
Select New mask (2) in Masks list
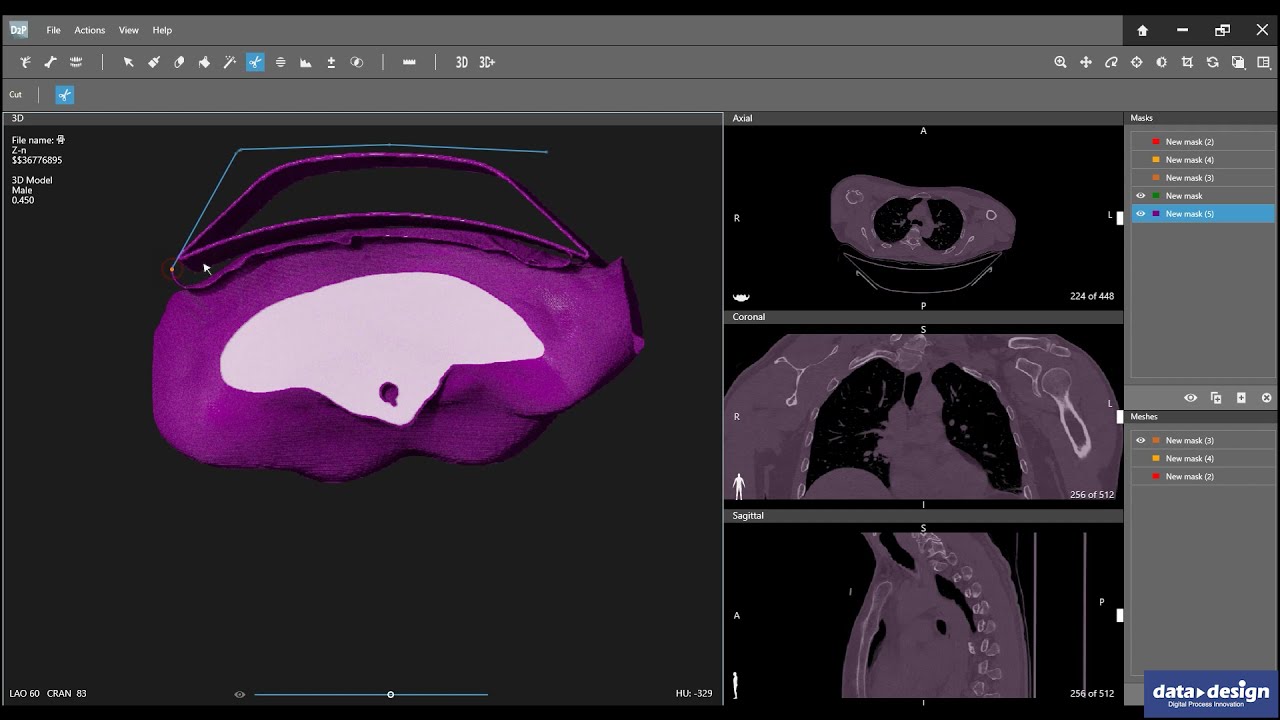coord(1203,142)
